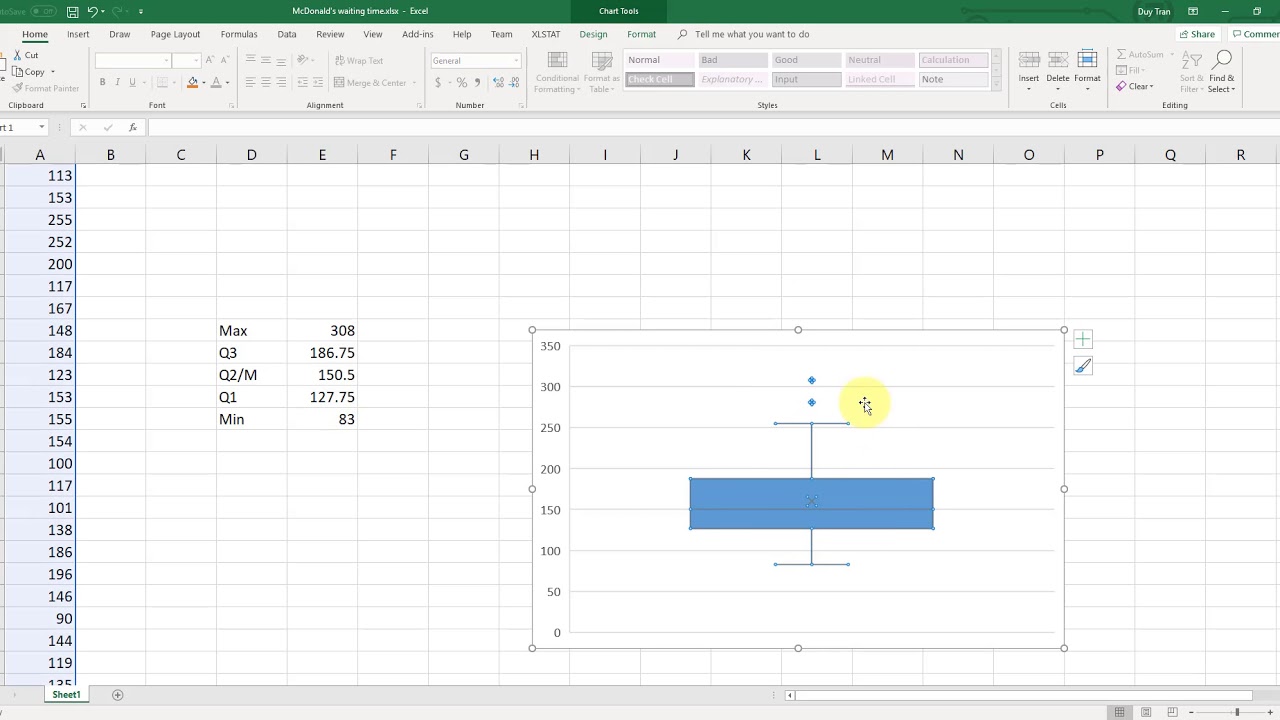Click the Decrease Indent icon
The width and height of the screenshot is (1280, 720).
point(301,82)
